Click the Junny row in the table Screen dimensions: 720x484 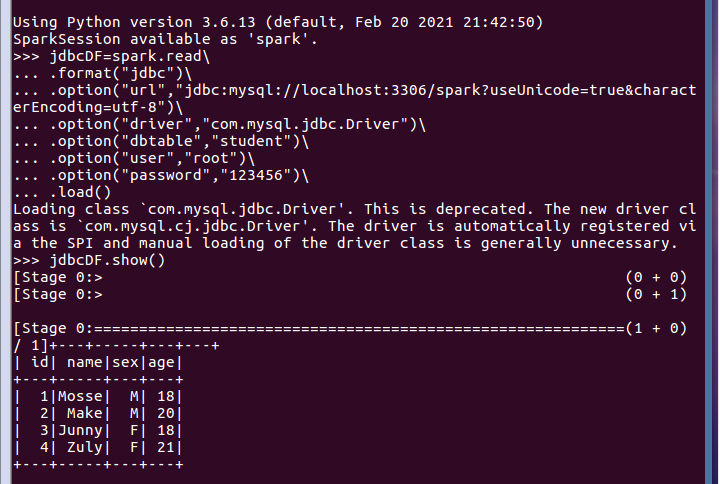[x=98, y=430]
